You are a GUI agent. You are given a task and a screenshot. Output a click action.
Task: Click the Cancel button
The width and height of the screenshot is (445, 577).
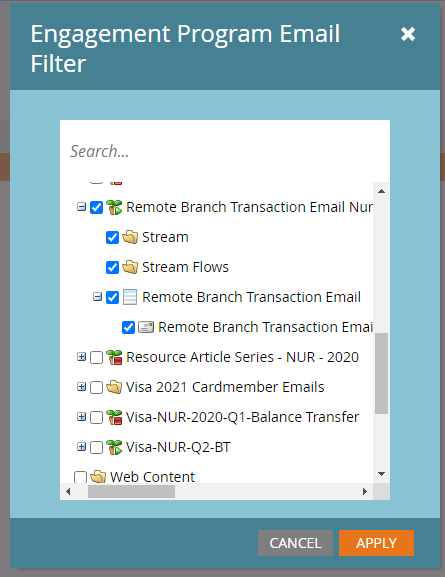[x=295, y=543]
